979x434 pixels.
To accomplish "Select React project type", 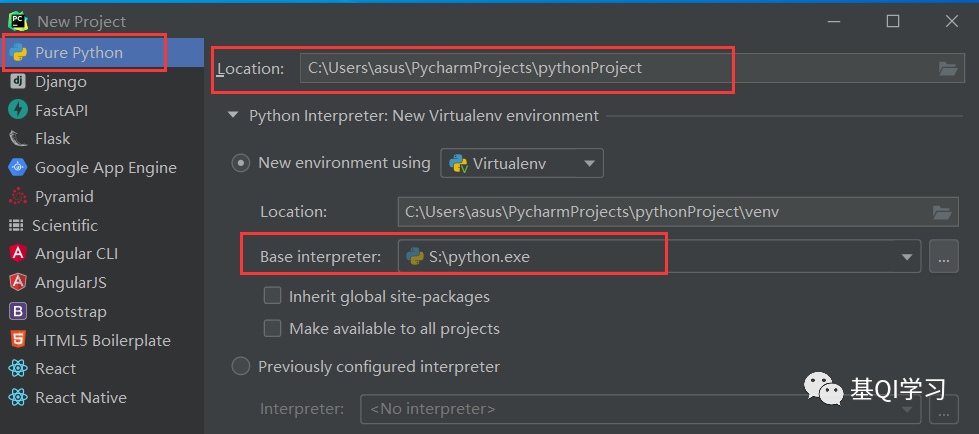I will point(102,368).
